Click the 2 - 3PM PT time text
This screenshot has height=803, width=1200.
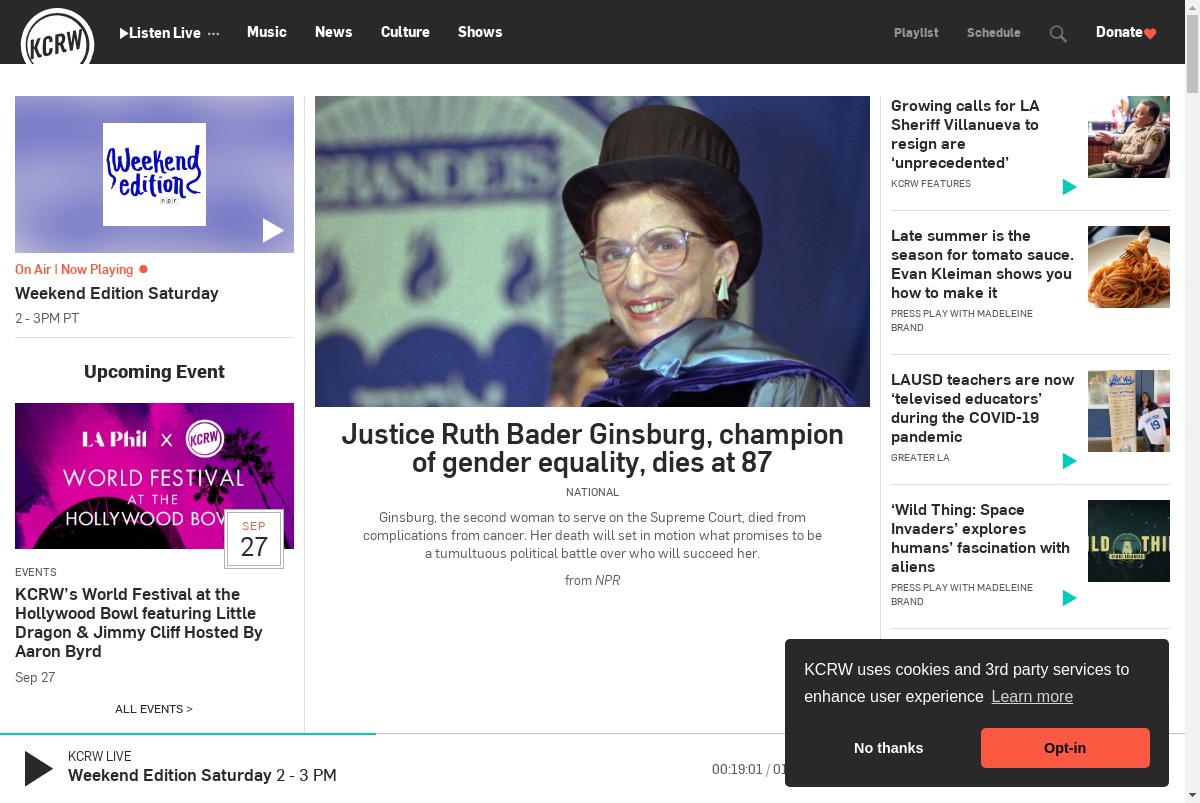(47, 319)
